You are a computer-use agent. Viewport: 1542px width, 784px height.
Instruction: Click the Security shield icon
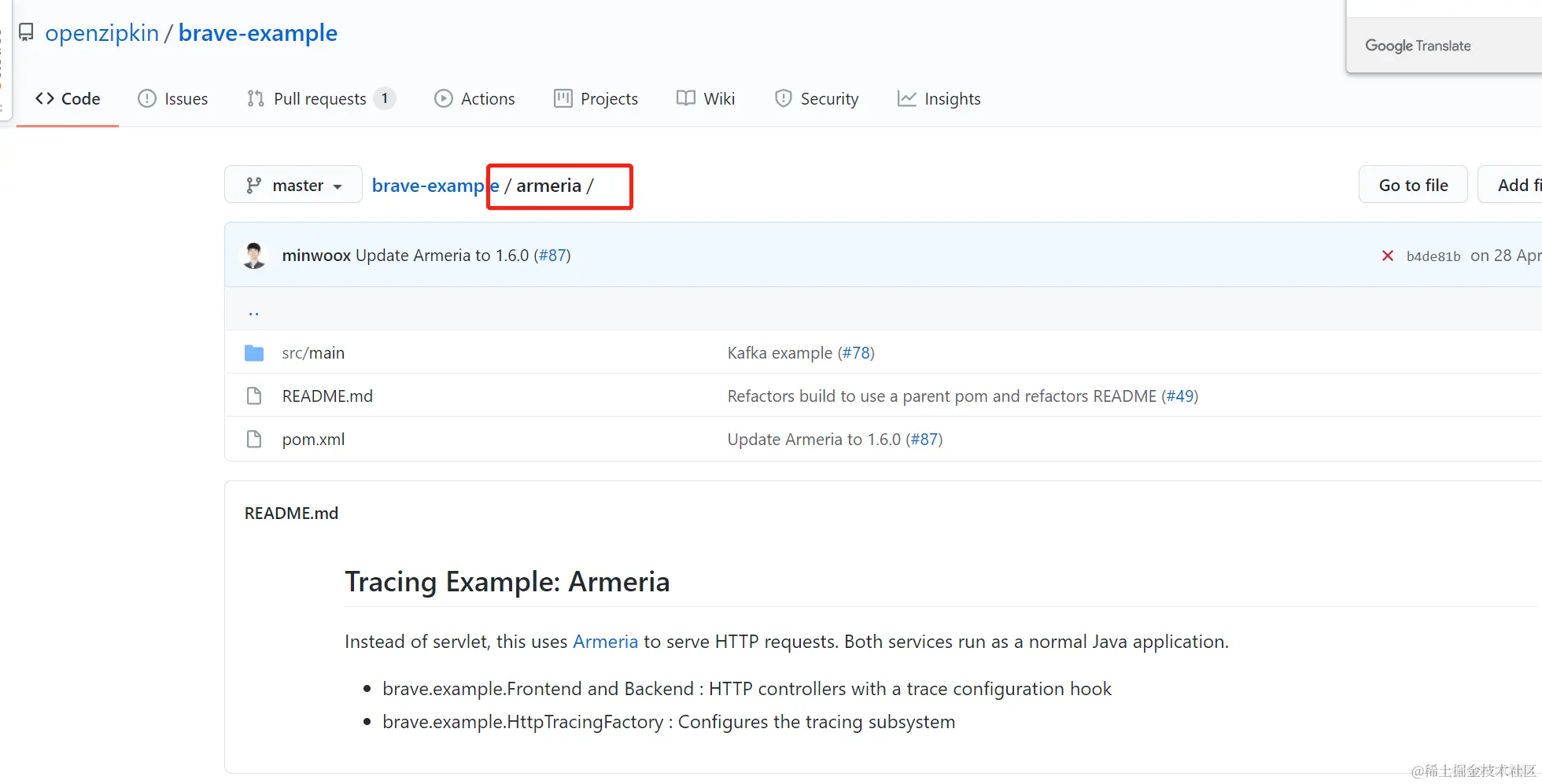(x=784, y=98)
